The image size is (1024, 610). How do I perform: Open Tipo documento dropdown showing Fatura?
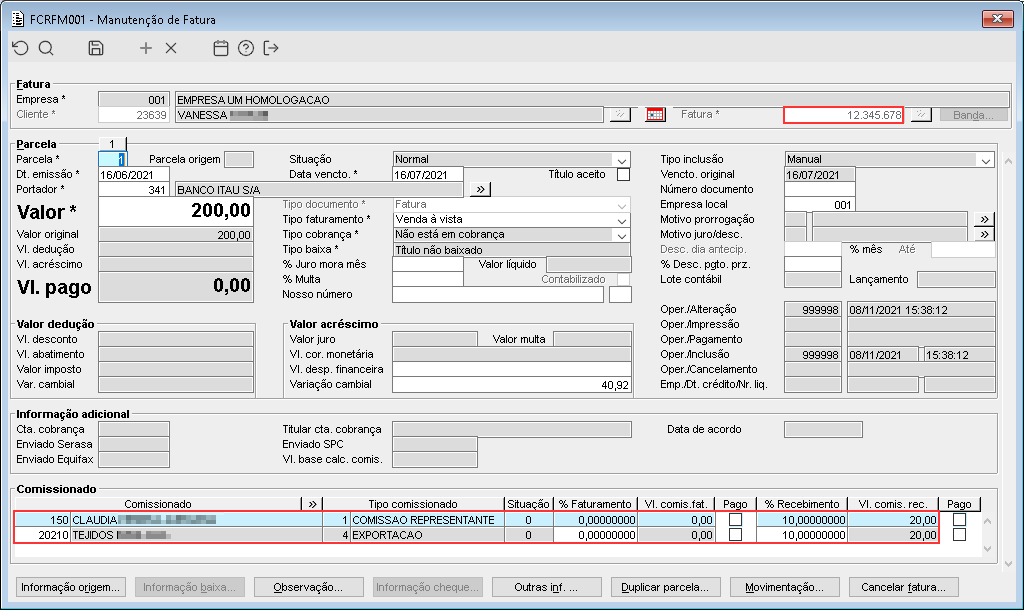621,205
